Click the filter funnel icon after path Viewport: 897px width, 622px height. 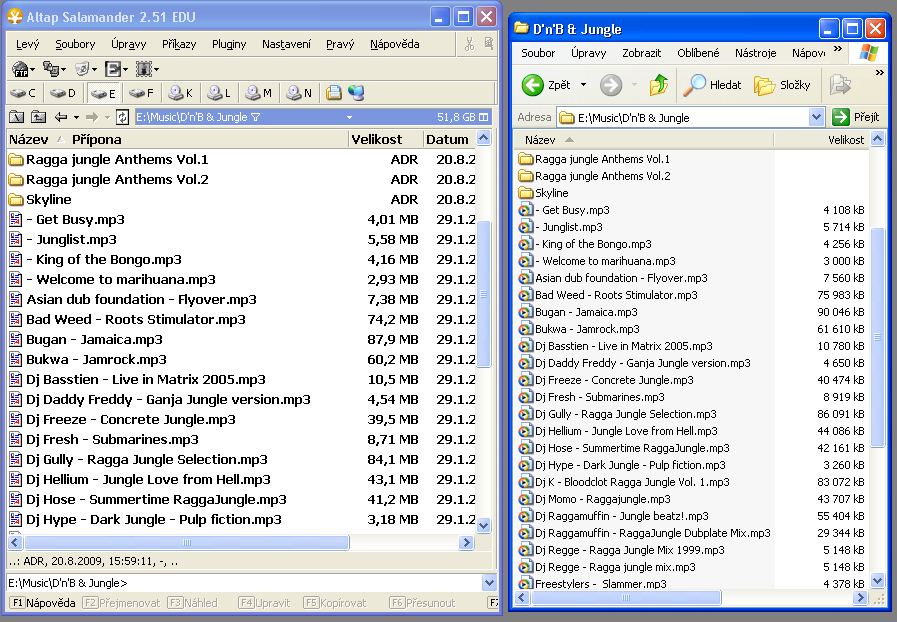tap(256, 117)
